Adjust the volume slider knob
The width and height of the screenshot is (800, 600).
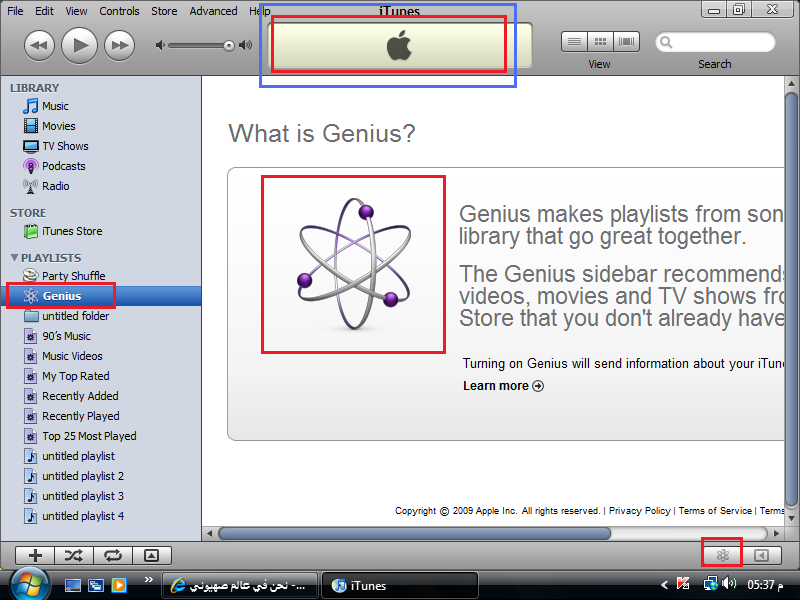coord(229,46)
